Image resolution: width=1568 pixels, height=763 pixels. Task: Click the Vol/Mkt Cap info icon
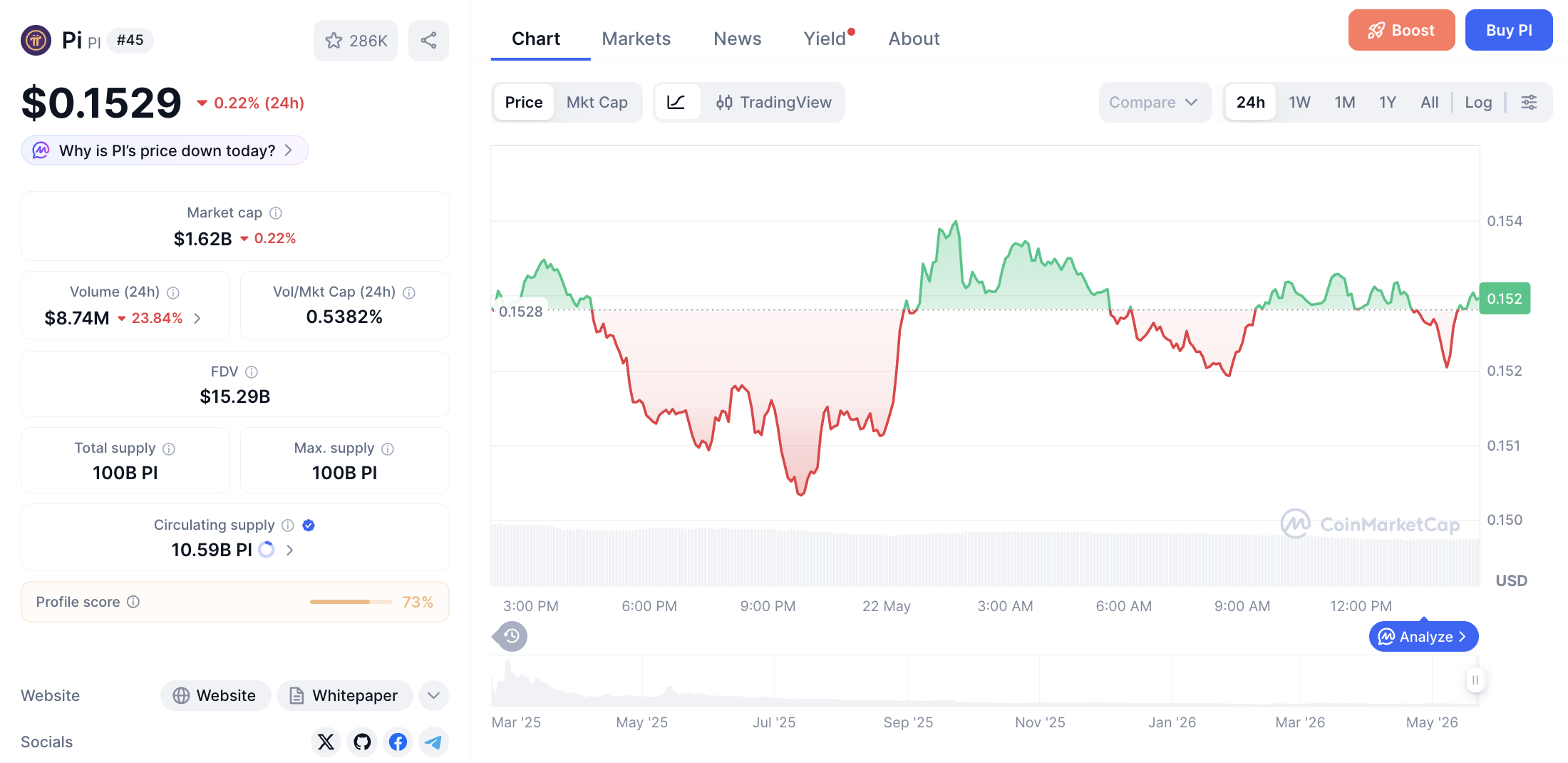[409, 292]
